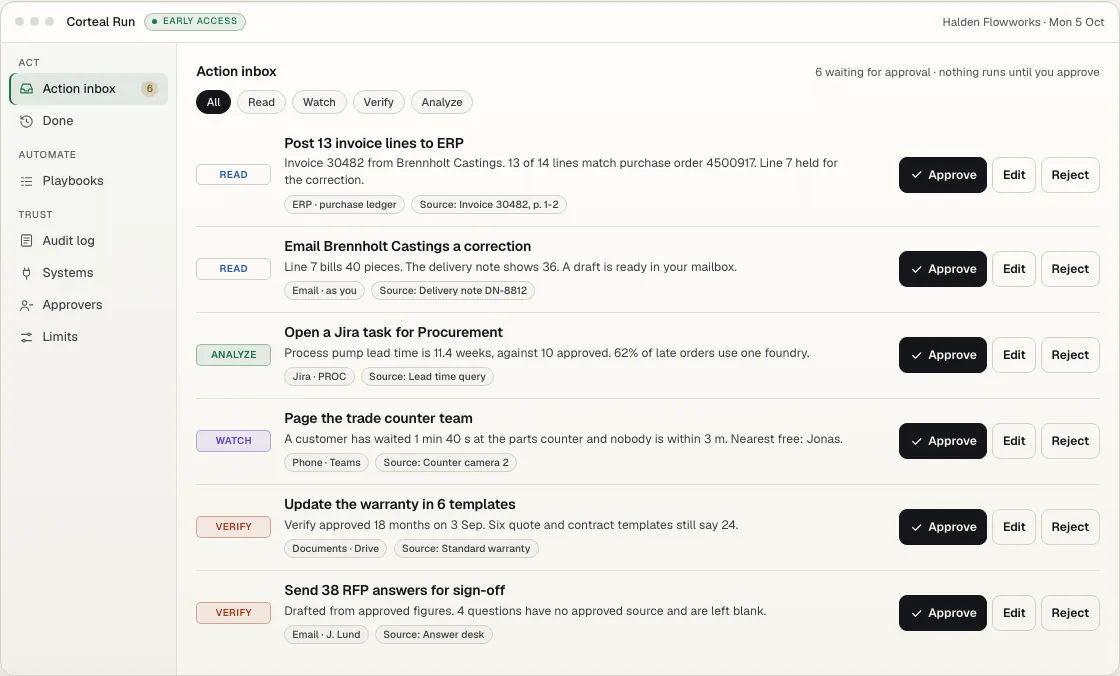
Task: Click the Corteal Run app title
Action: click(x=101, y=22)
